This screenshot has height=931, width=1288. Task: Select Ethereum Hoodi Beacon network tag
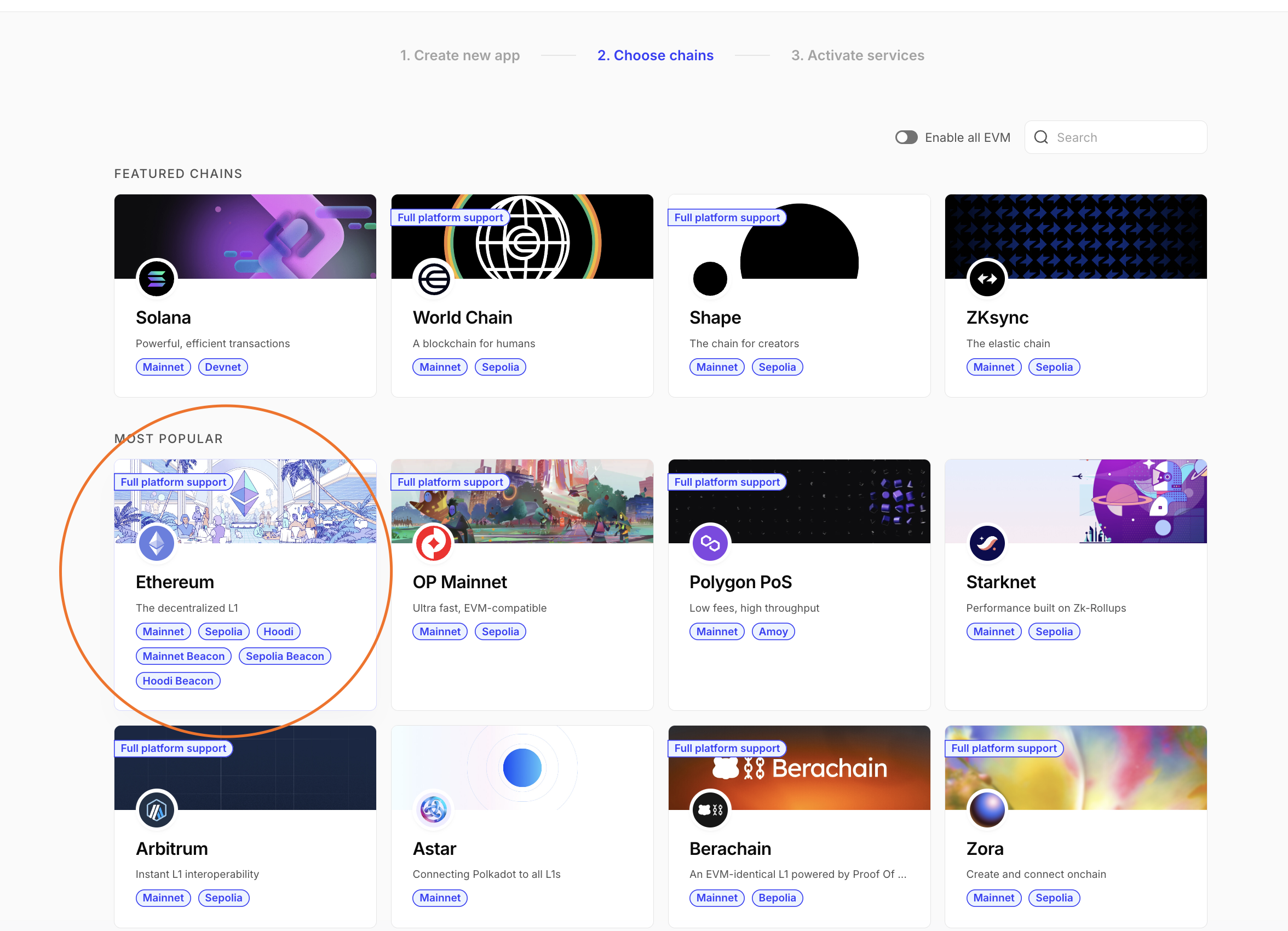[178, 681]
